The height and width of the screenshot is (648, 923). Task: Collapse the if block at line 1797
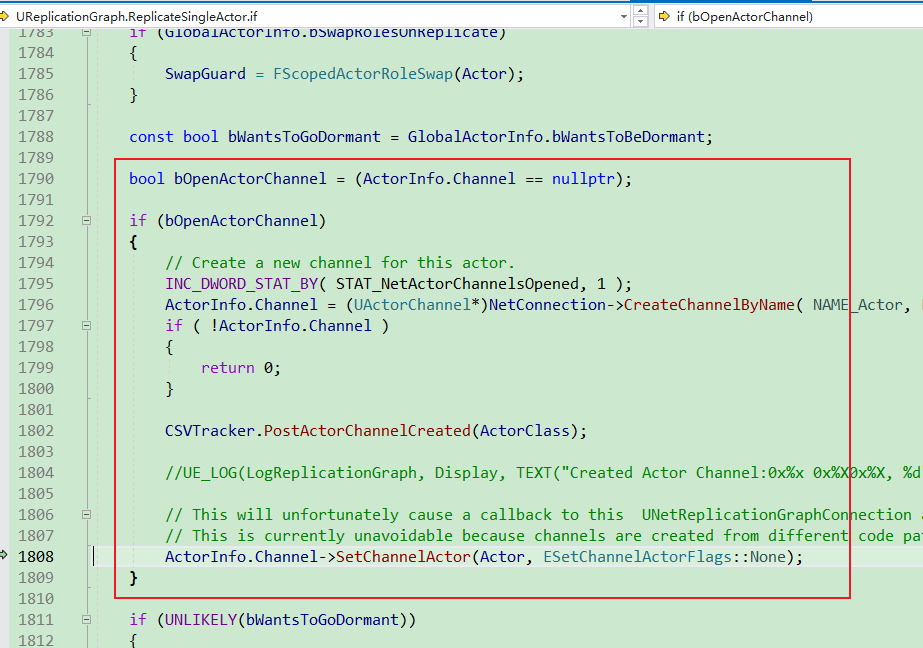(87, 325)
